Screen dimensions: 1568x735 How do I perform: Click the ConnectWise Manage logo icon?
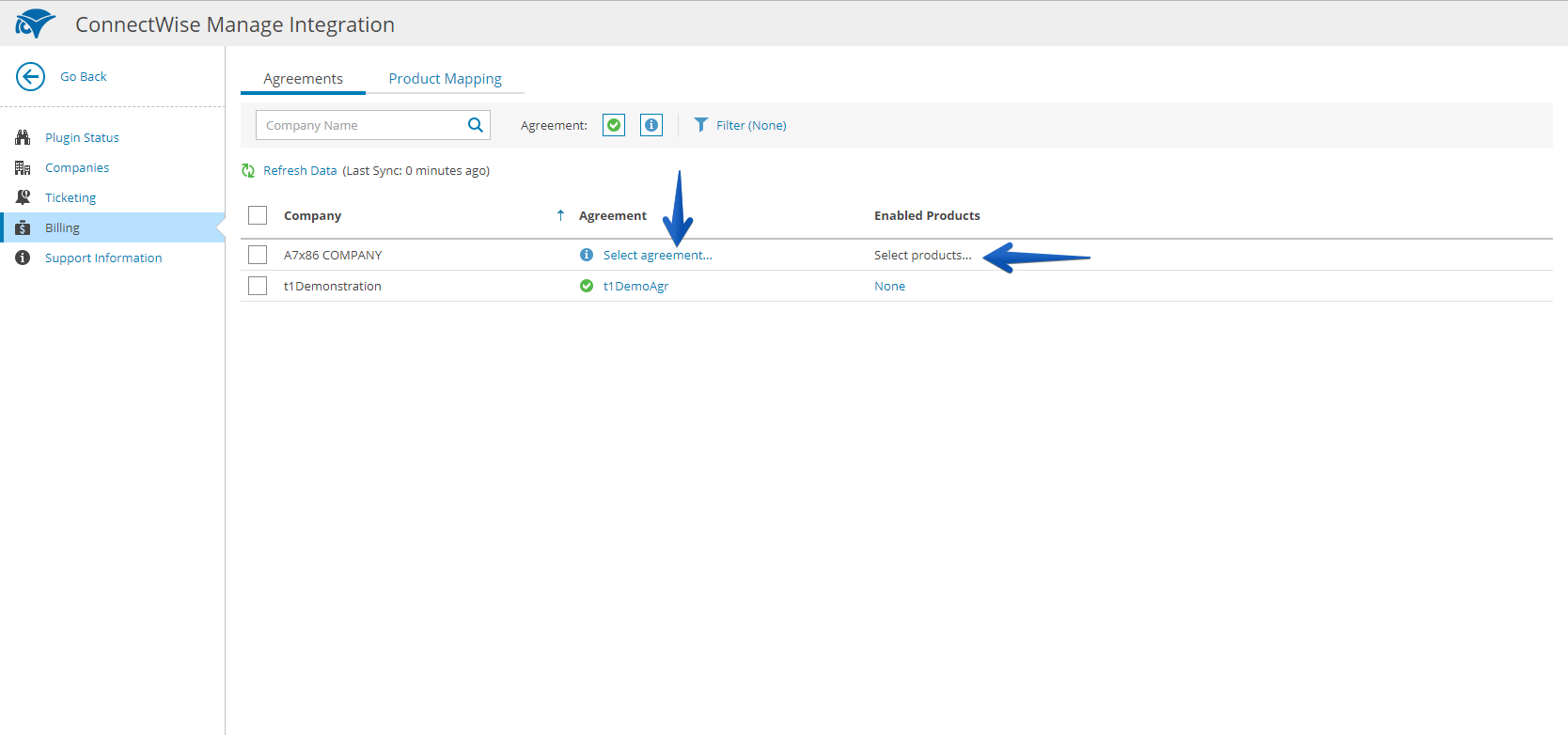35,23
